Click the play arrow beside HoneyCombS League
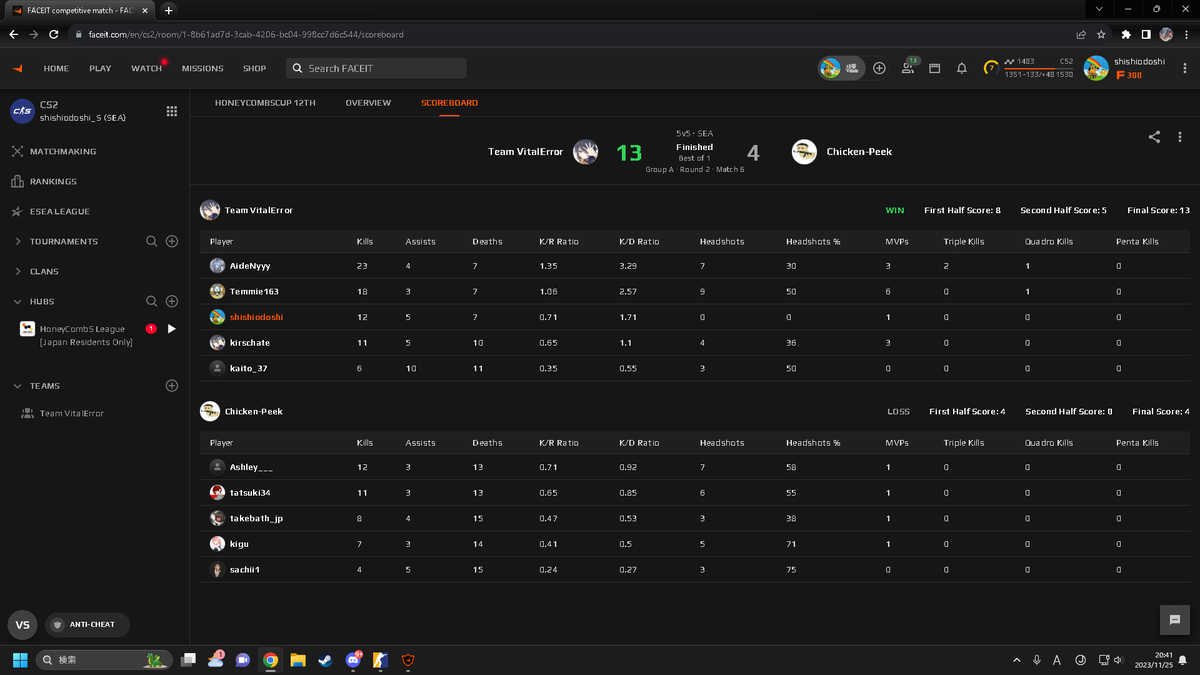The width and height of the screenshot is (1200, 675). [x=172, y=329]
